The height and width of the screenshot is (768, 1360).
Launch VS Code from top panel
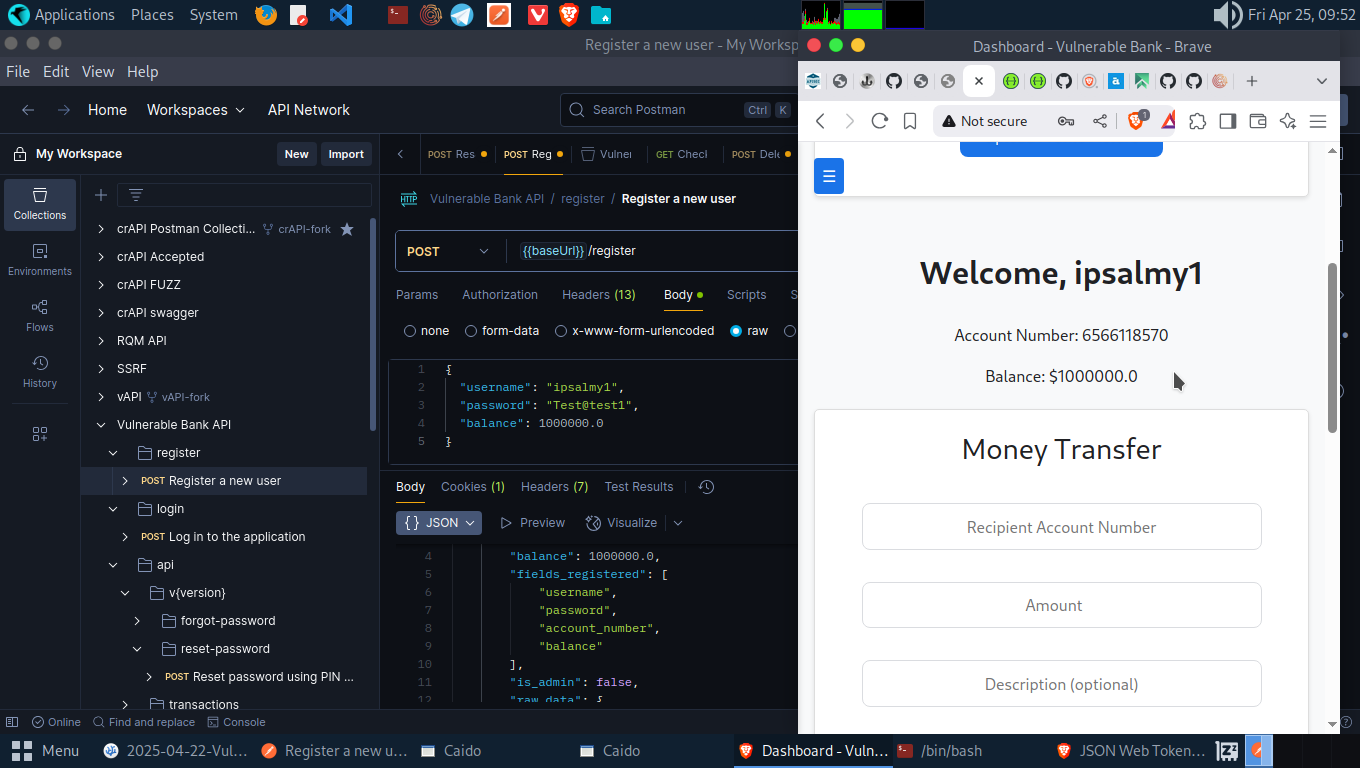(x=341, y=15)
